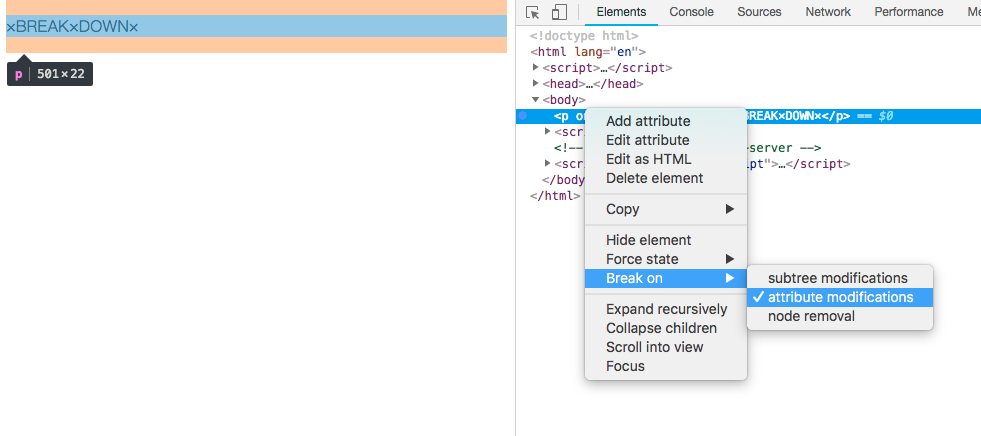Go to the Network tab
The image size is (981, 436).
pos(828,12)
